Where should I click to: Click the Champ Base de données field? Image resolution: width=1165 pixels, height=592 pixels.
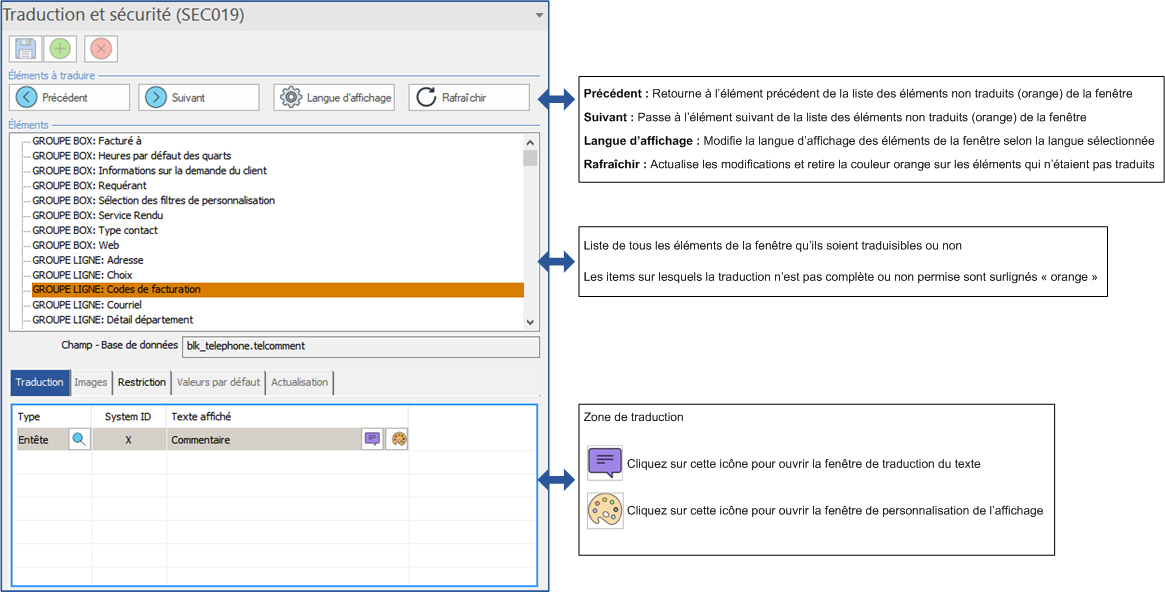click(x=360, y=346)
